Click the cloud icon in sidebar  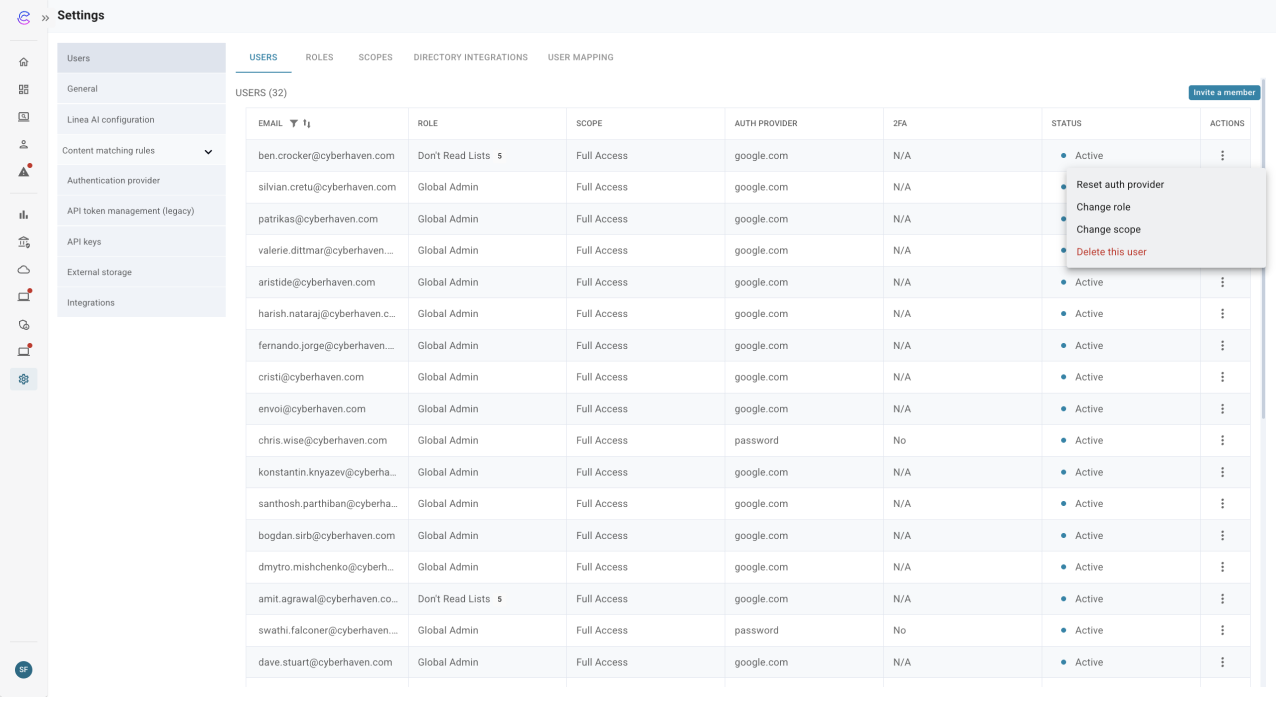pyautogui.click(x=24, y=269)
